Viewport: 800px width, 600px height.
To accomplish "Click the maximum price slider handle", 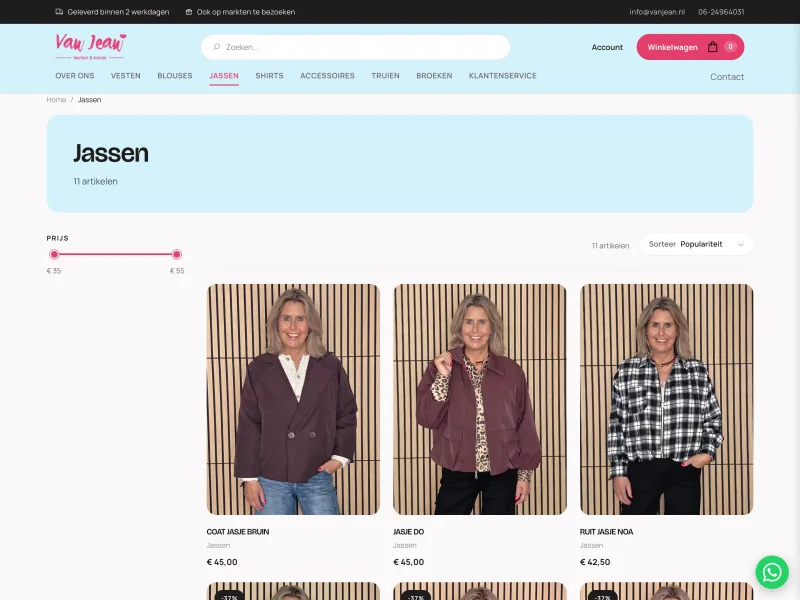I will pos(177,254).
